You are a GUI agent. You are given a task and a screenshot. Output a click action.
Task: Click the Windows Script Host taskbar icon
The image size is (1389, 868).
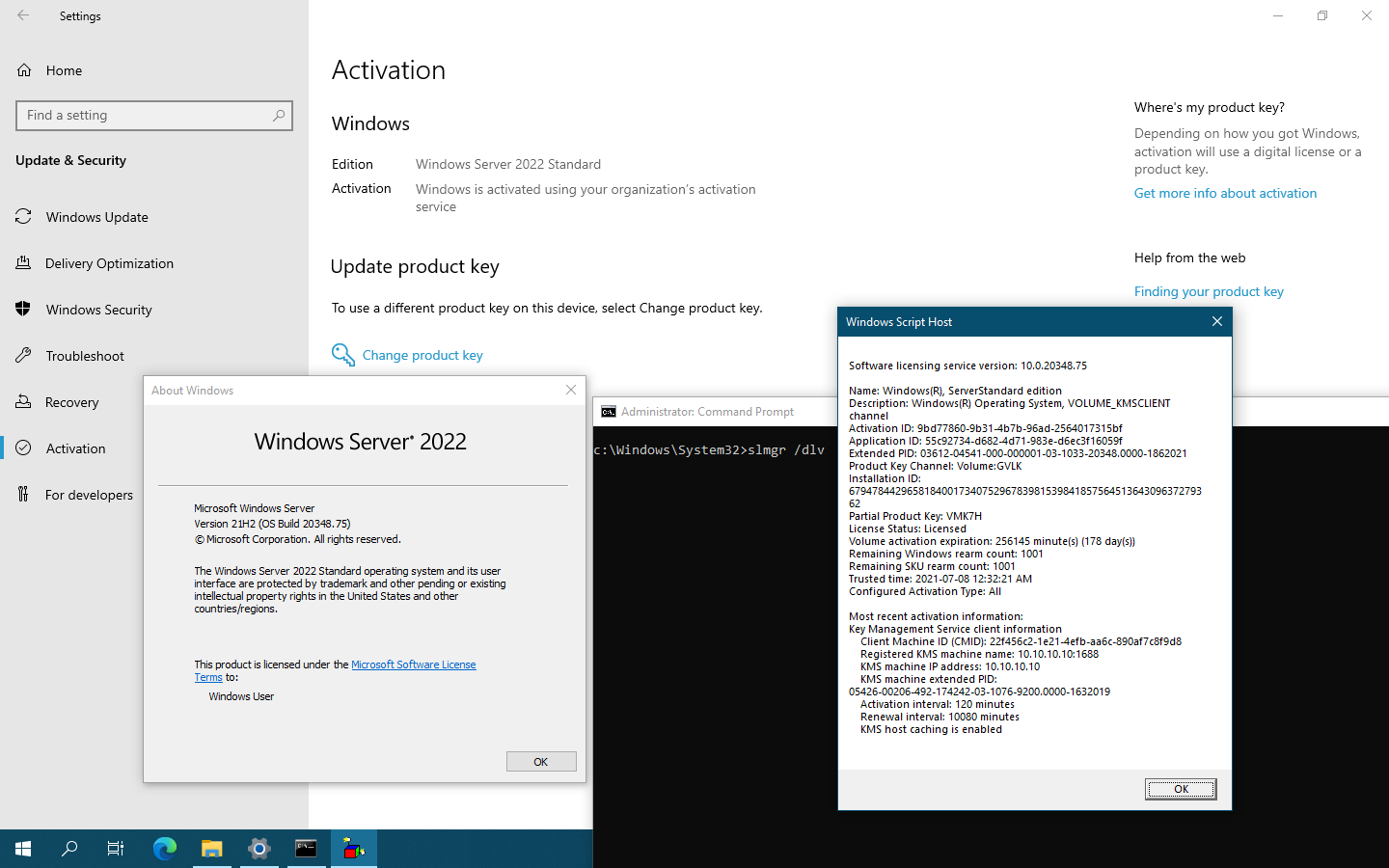(x=354, y=849)
